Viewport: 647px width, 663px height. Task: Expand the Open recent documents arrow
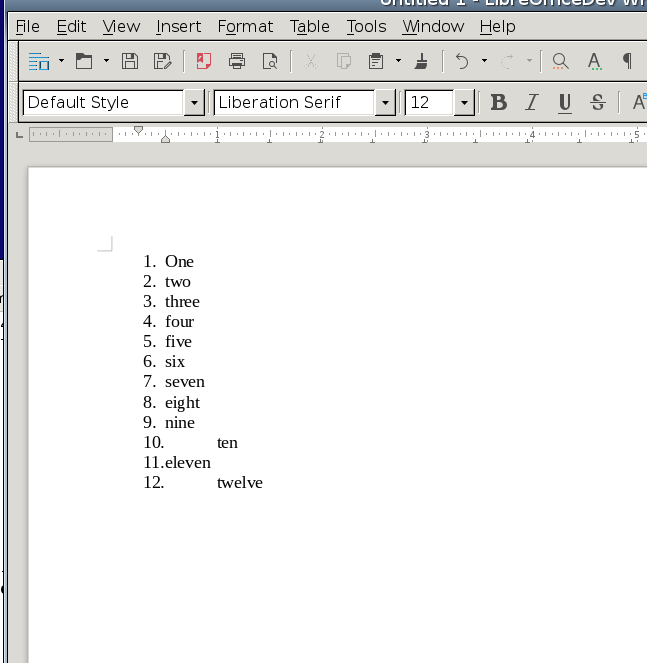(106, 61)
